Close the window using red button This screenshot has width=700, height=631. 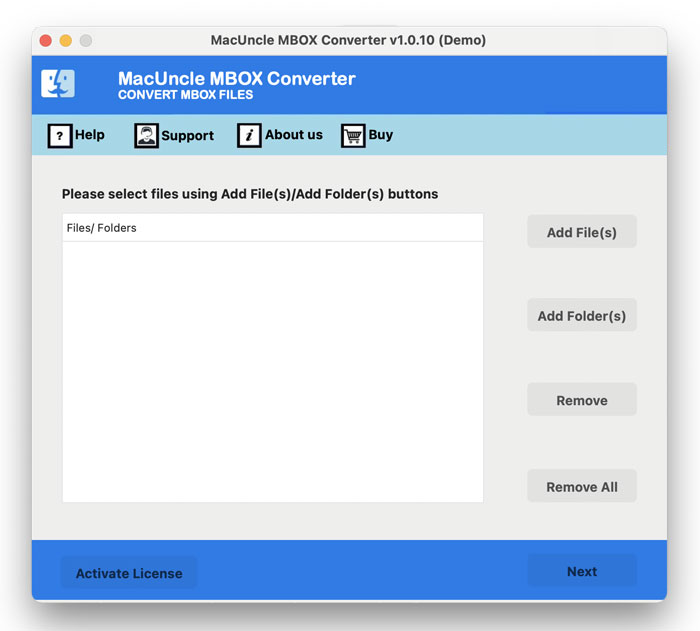(46, 40)
